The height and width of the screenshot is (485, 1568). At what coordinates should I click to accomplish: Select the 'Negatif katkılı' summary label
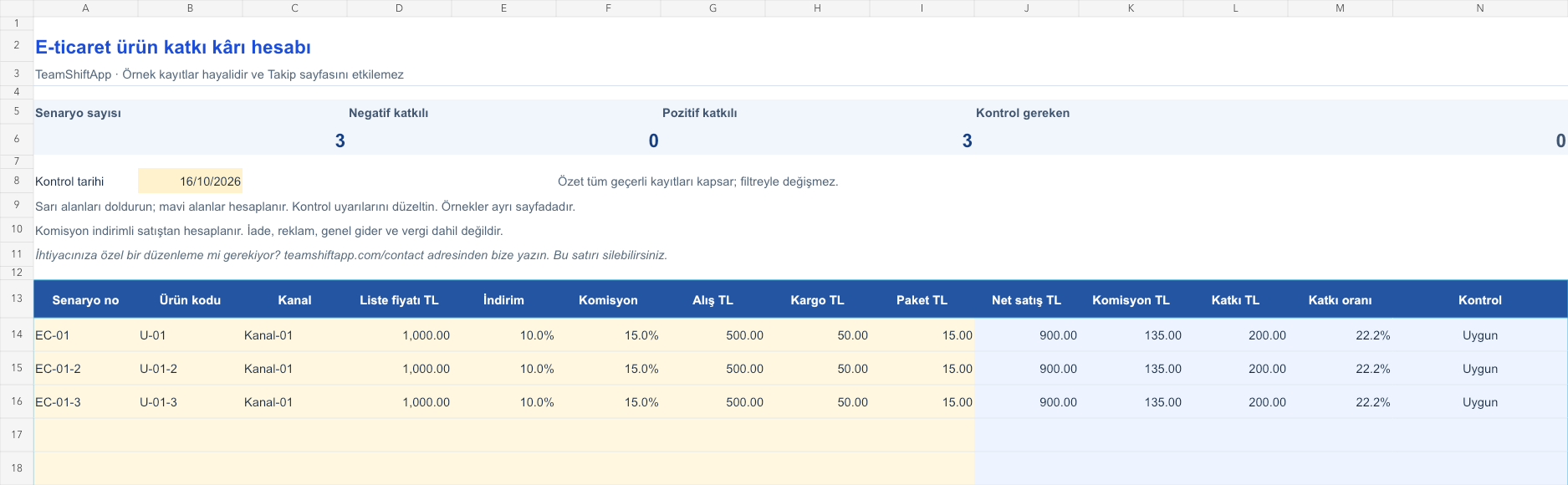point(388,113)
